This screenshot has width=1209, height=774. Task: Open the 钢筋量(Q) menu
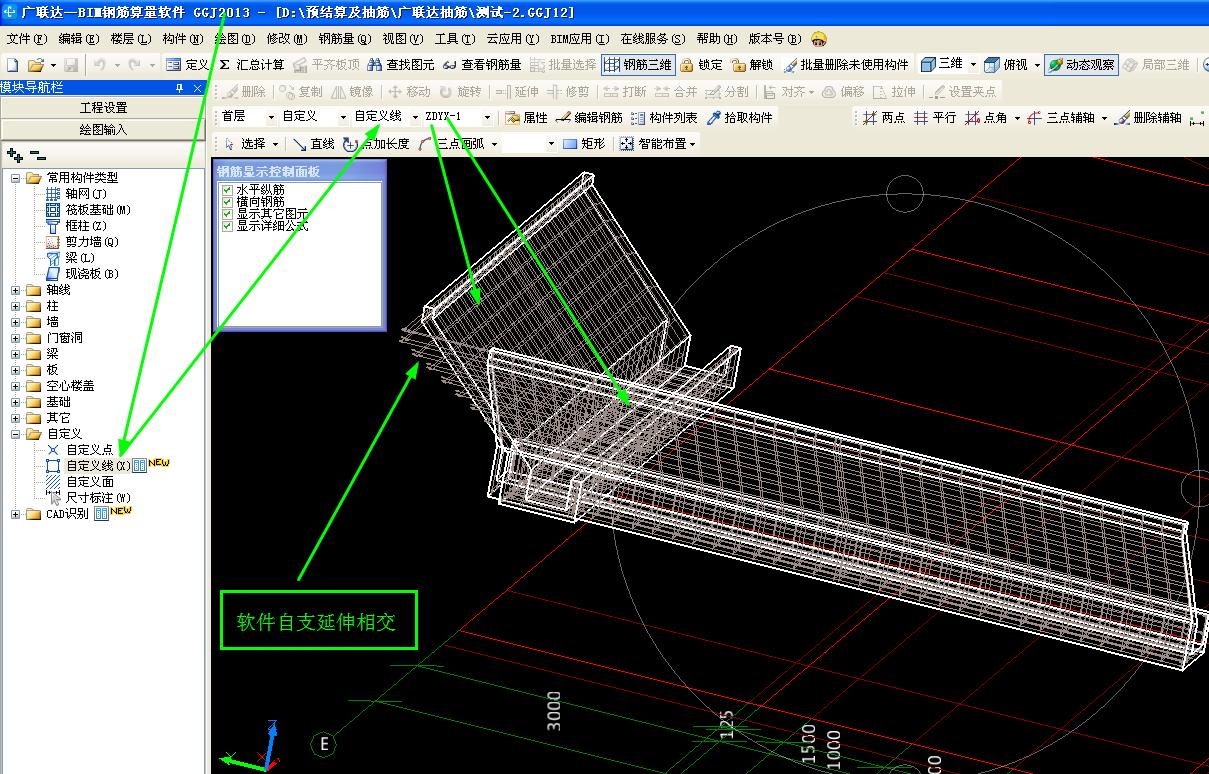344,39
